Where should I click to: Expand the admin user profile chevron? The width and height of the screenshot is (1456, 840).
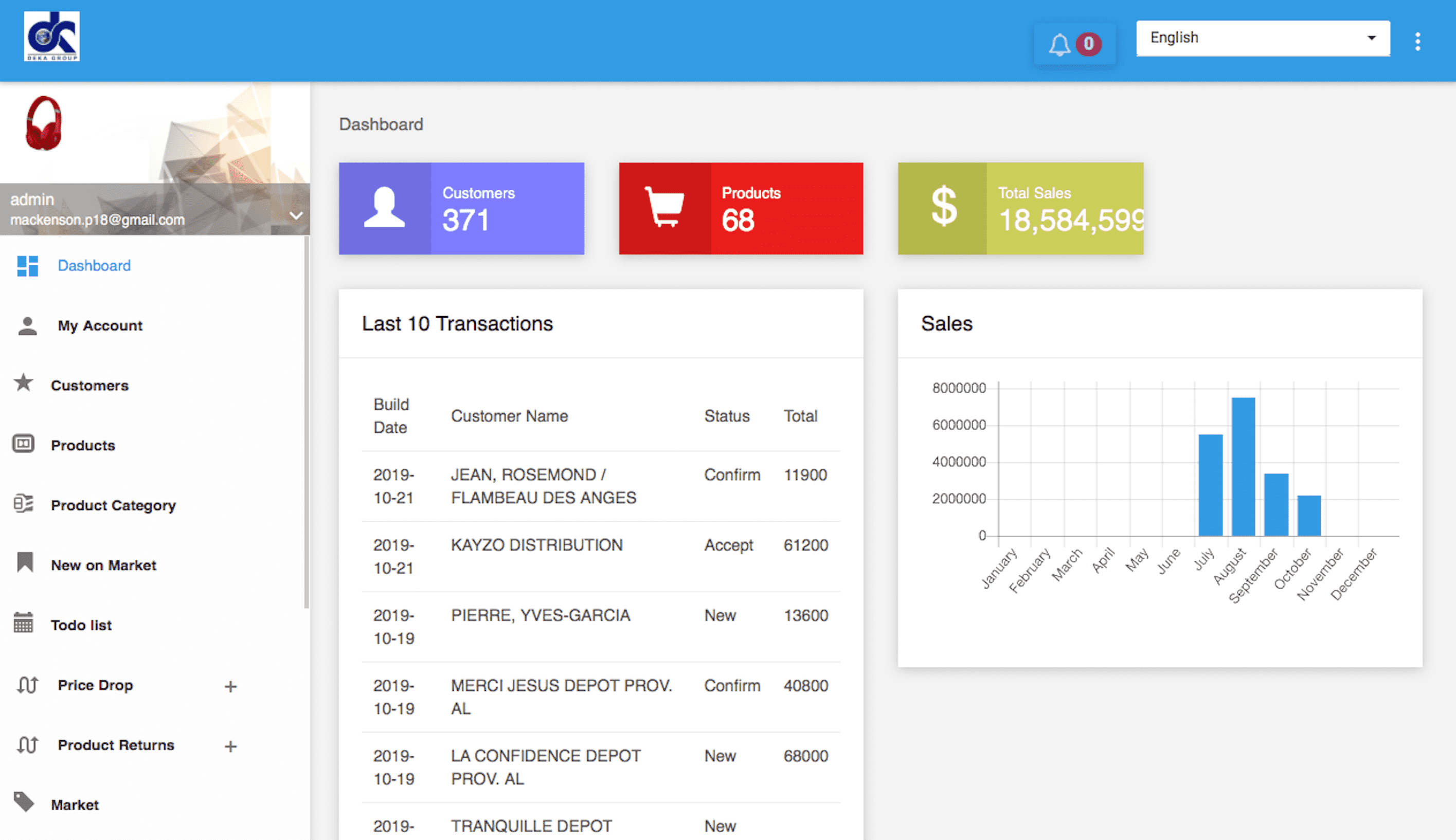[296, 216]
